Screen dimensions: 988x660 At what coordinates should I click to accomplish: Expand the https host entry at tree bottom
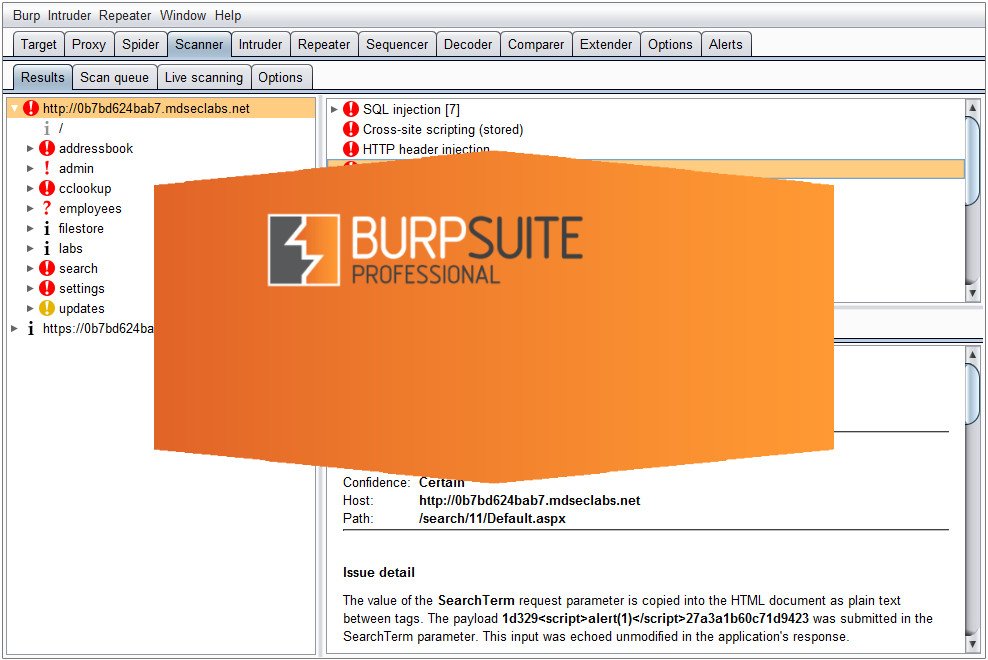click(13, 328)
